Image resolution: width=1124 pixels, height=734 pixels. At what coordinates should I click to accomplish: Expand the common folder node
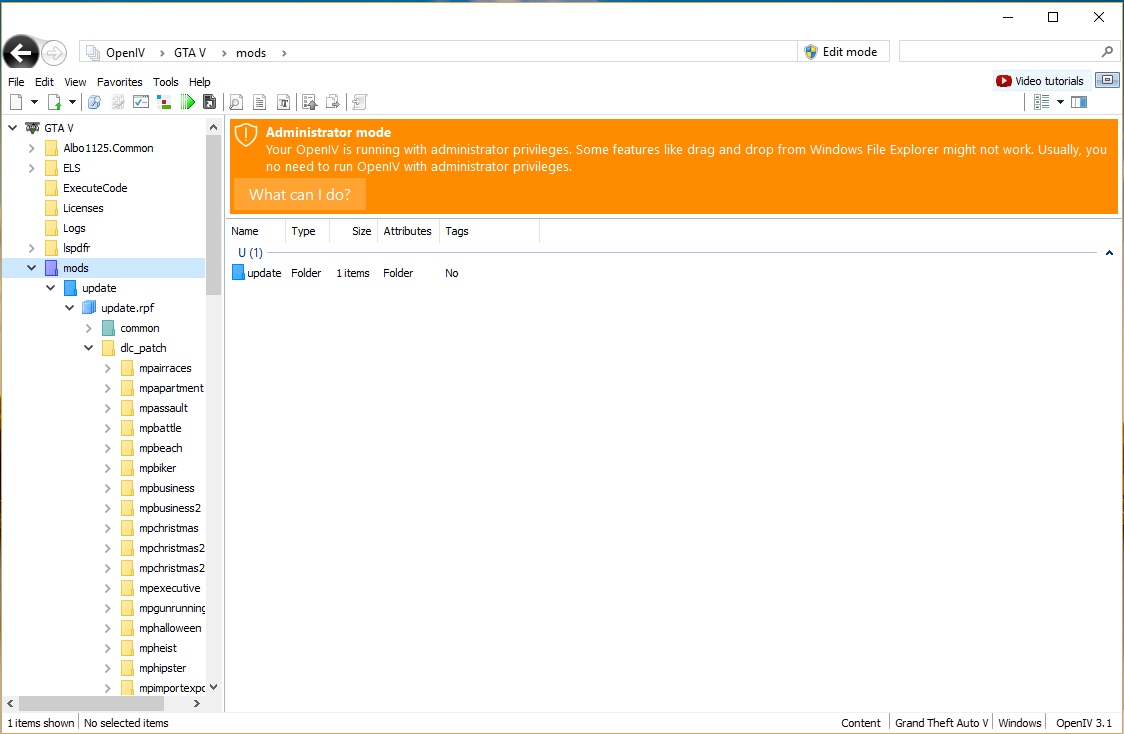click(x=89, y=328)
